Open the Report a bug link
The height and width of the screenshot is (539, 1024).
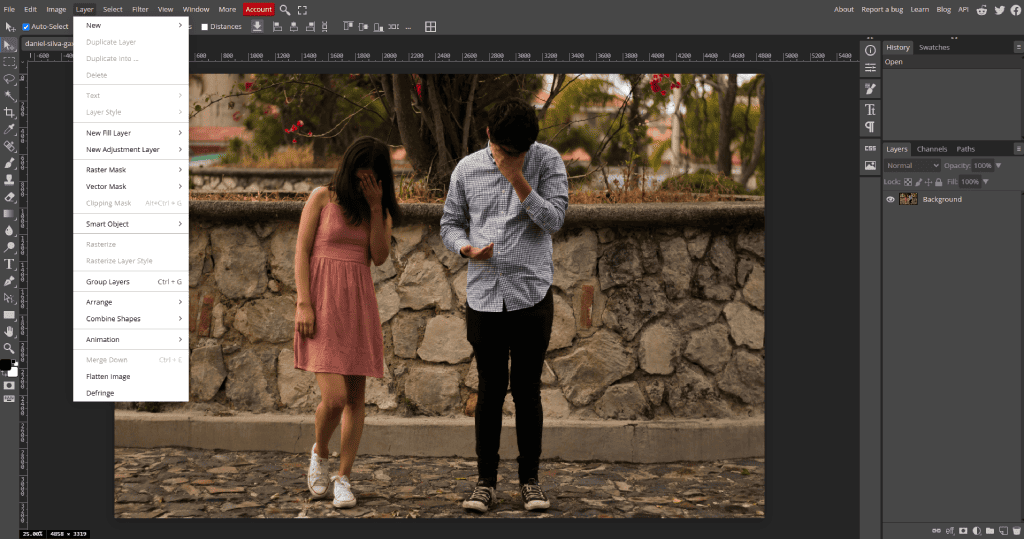882,9
